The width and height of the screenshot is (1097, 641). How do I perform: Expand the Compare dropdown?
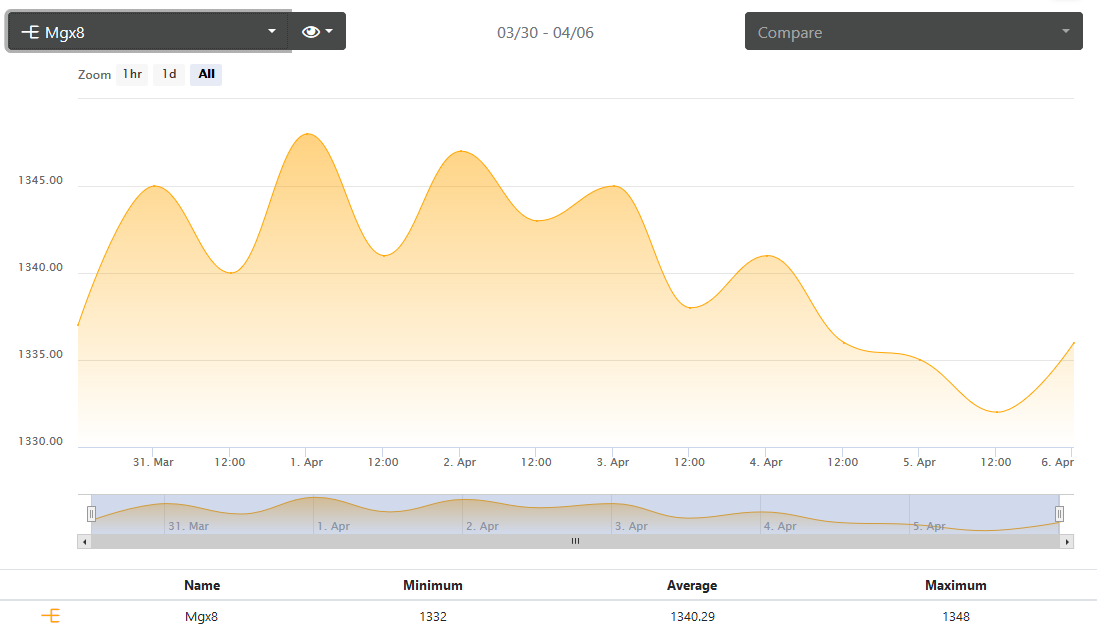(x=914, y=31)
